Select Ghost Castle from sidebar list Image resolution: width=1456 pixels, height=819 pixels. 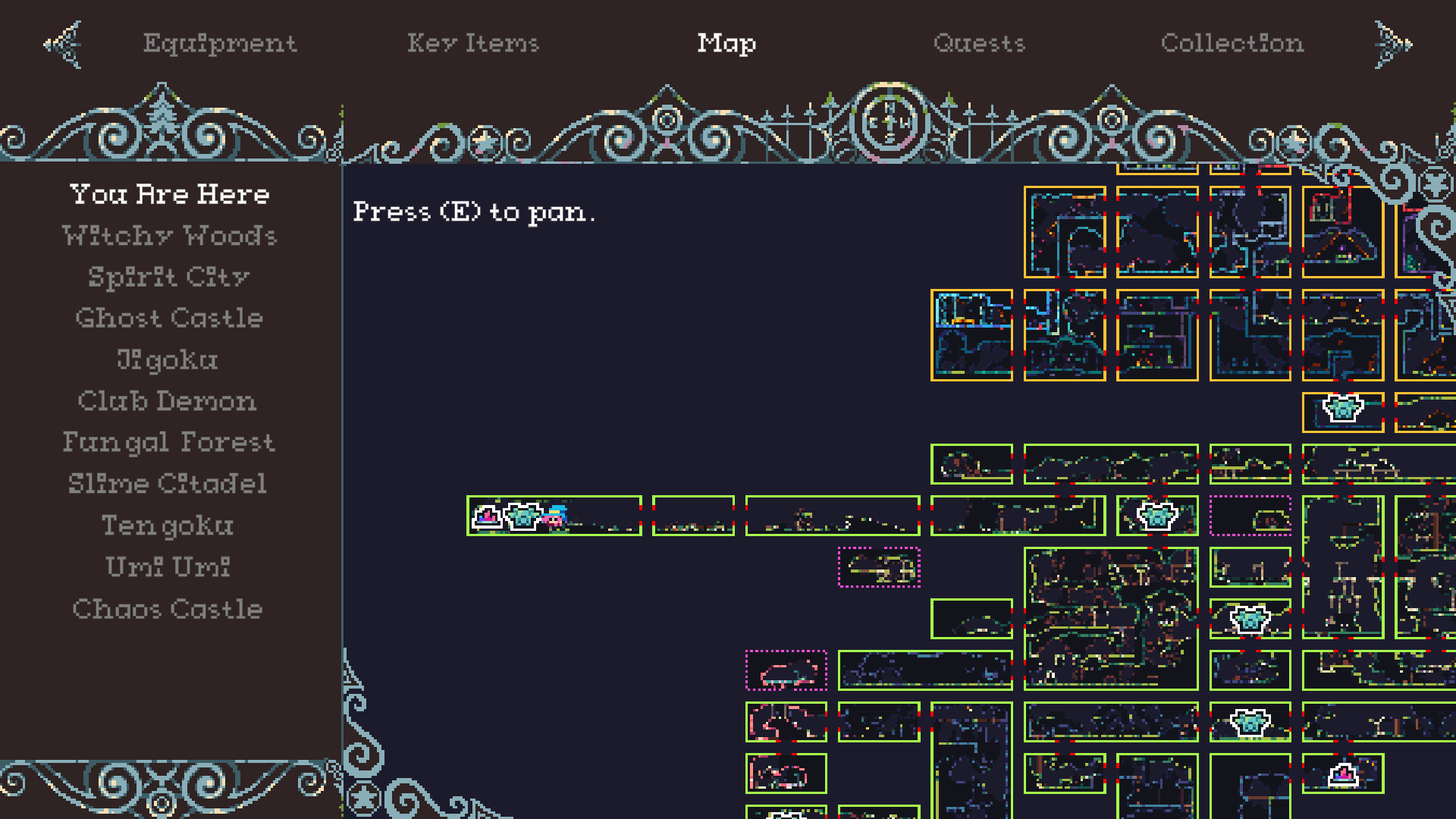coord(168,318)
